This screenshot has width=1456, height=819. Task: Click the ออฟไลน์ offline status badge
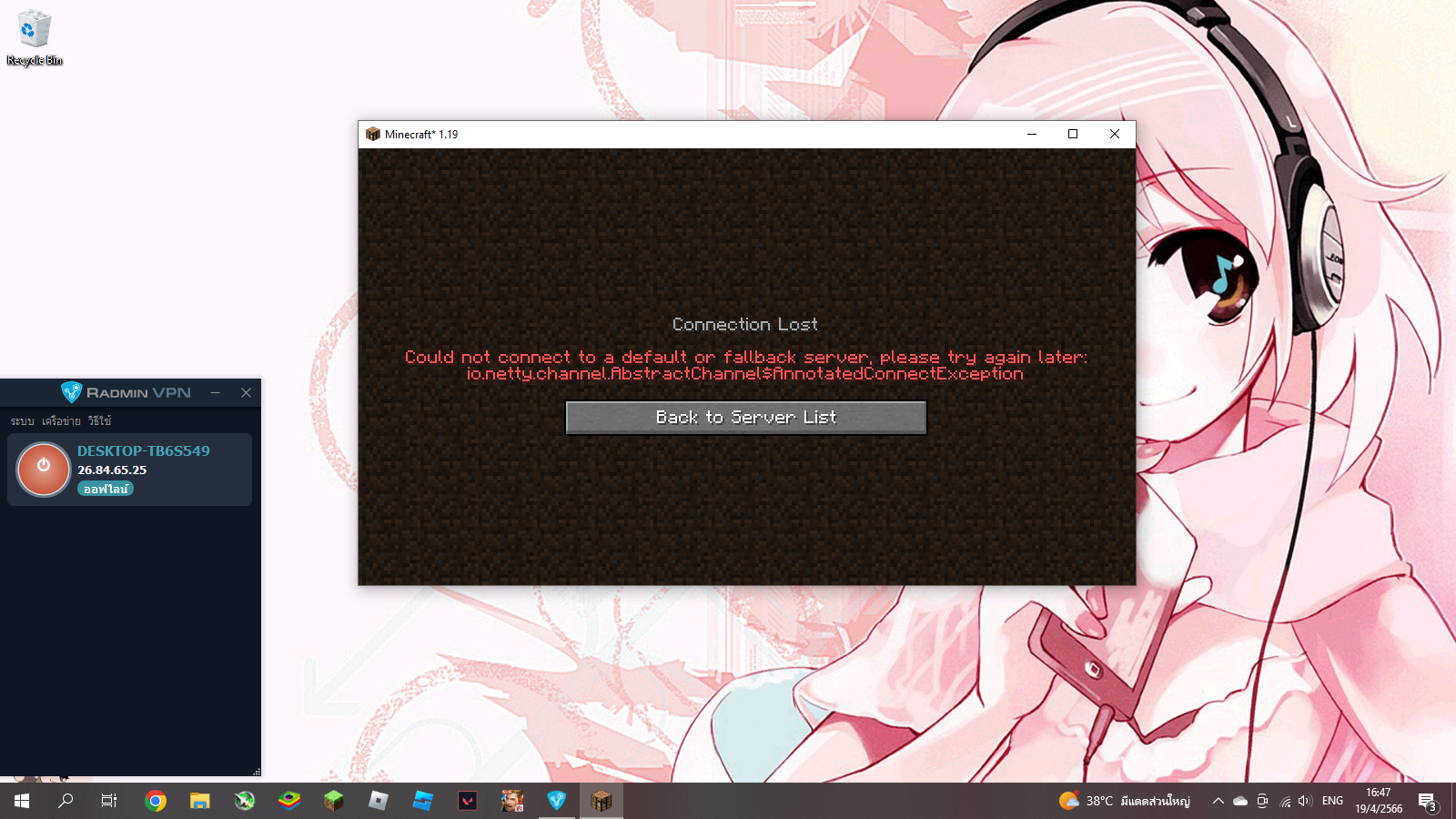[x=106, y=489]
